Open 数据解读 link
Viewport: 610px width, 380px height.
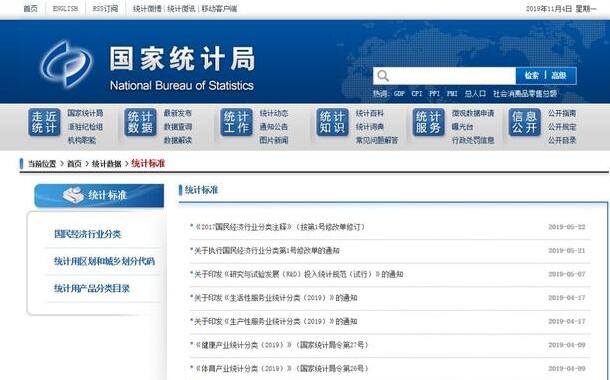178,140
